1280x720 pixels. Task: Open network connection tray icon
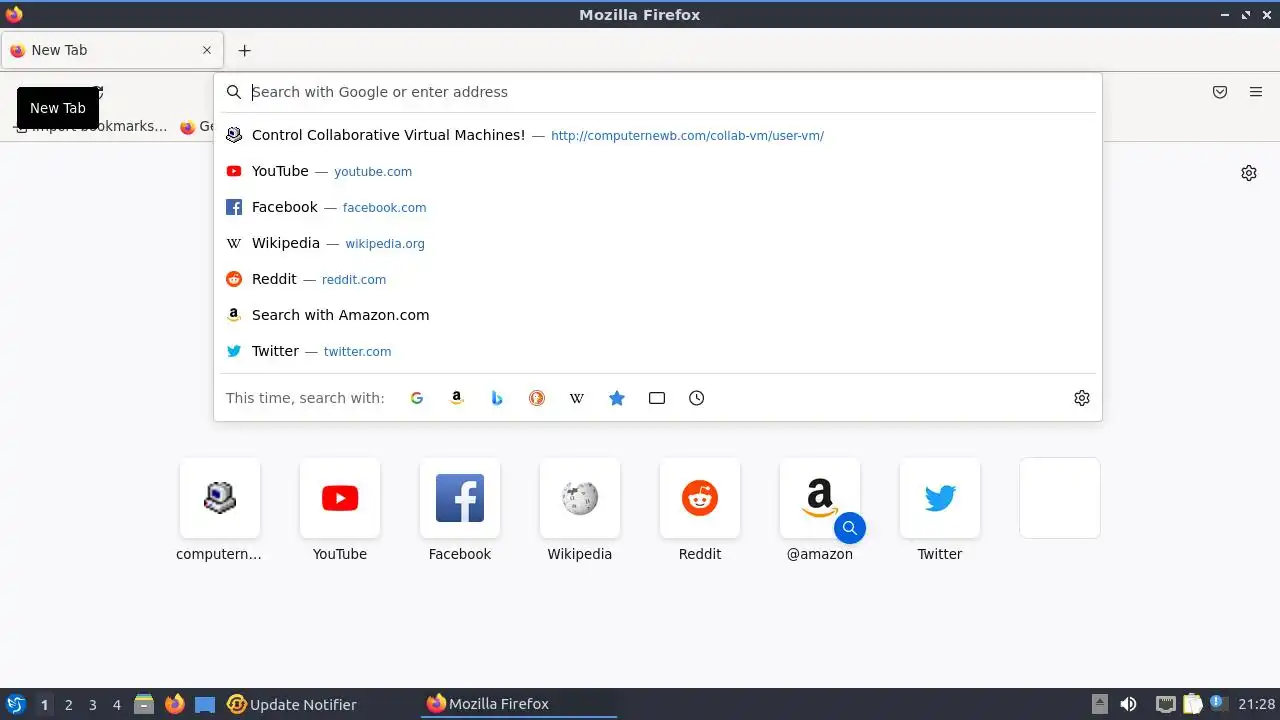(x=1165, y=704)
